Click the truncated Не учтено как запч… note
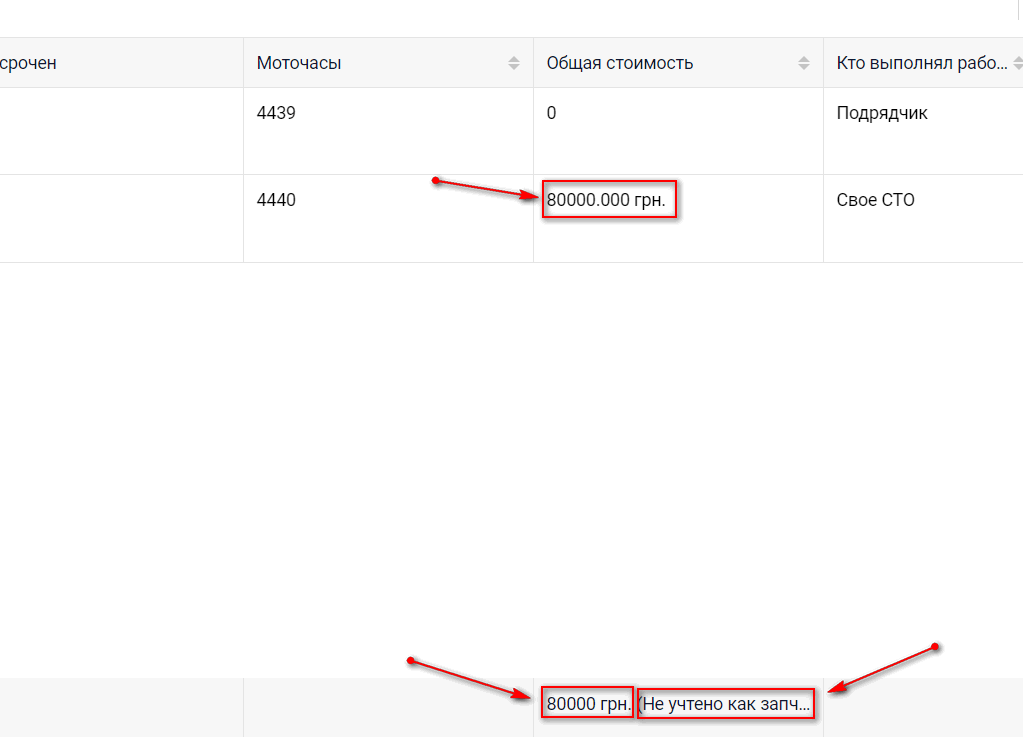The height and width of the screenshot is (737, 1023). pyautogui.click(x=725, y=704)
